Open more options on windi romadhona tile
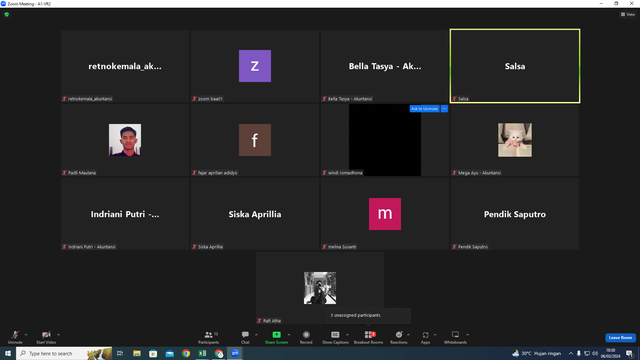 444,109
